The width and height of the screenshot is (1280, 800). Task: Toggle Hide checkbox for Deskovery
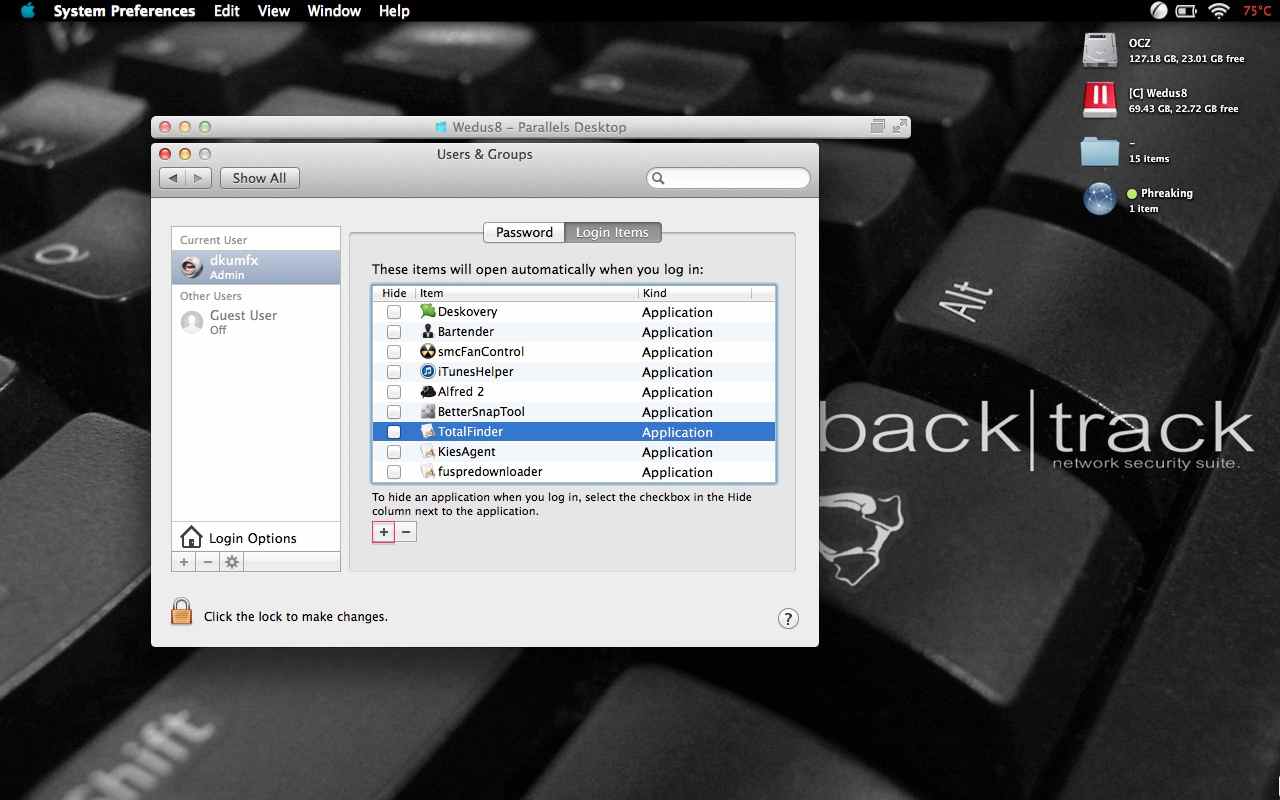click(x=394, y=312)
